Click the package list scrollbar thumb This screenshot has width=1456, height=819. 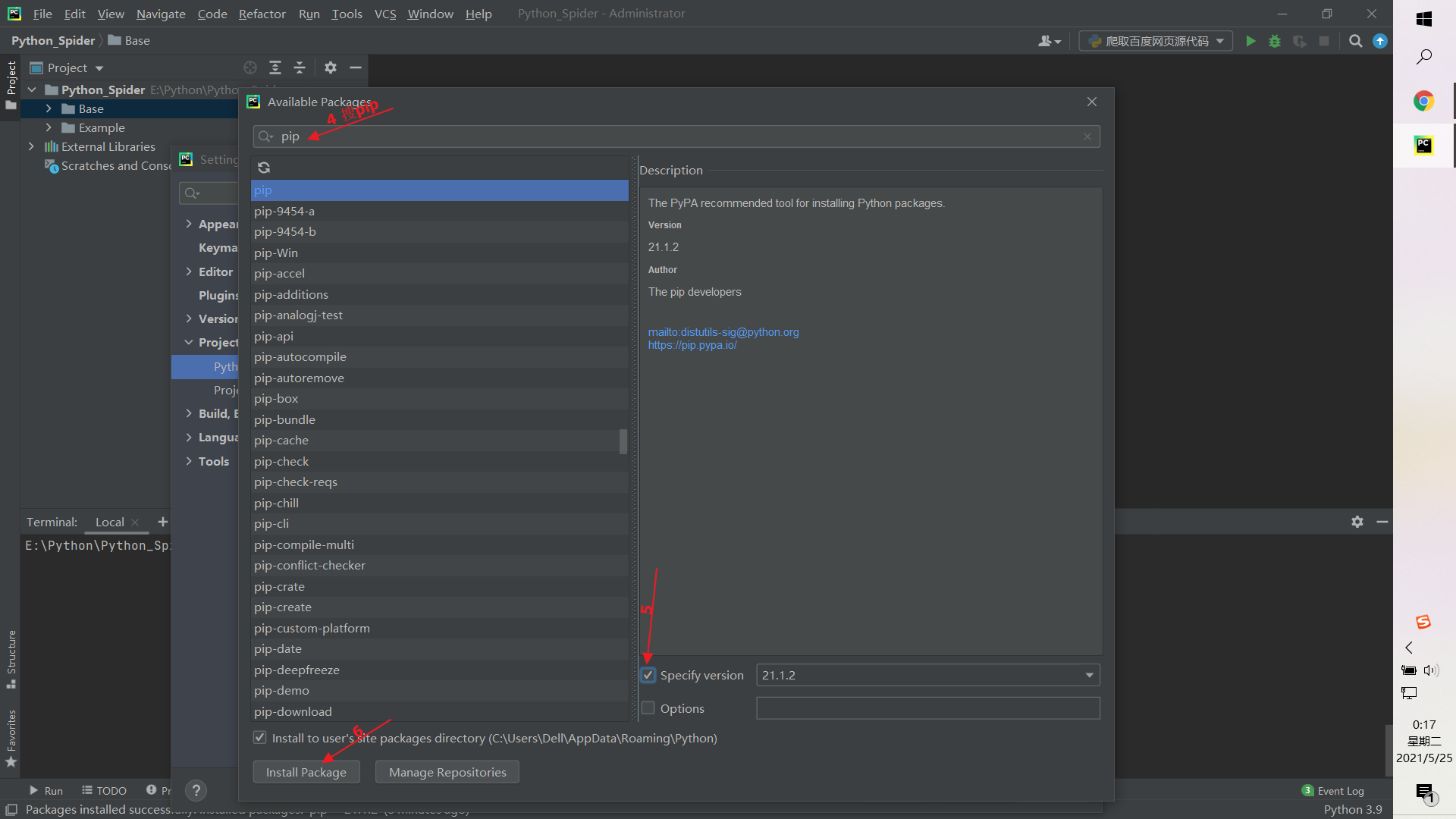click(623, 441)
